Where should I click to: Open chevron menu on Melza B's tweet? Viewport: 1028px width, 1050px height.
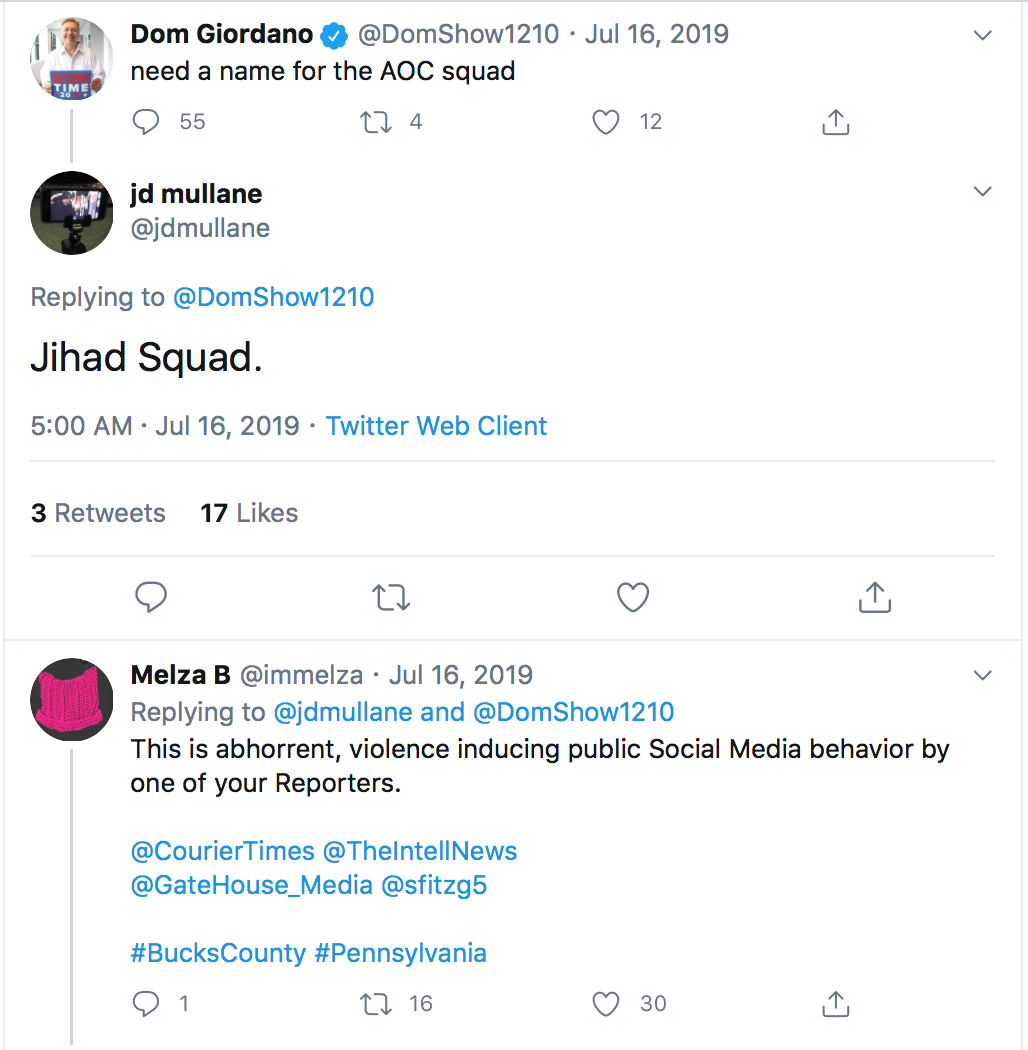983,676
